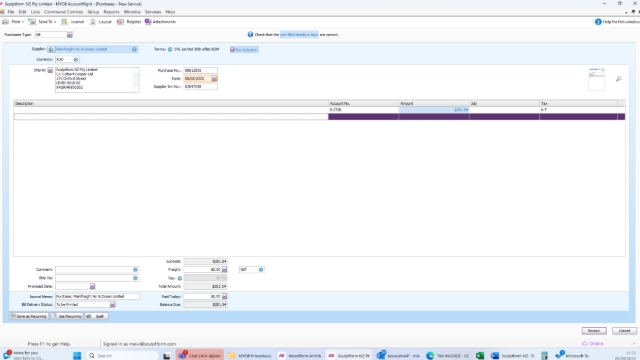640x360 pixels.
Task: Click the empty Description cell in second row
Action: (171, 117)
